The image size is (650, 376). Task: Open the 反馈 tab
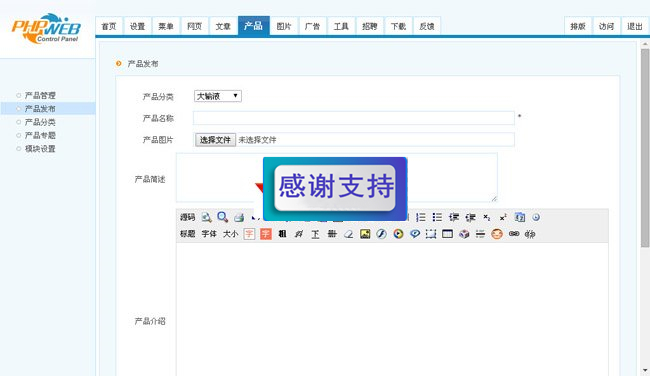[x=427, y=27]
